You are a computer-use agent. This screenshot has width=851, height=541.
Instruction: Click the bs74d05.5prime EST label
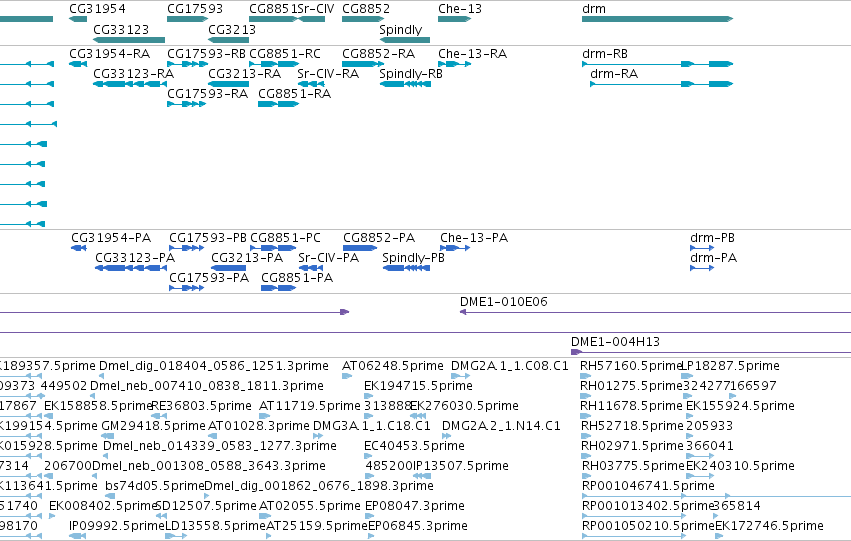[155, 486]
